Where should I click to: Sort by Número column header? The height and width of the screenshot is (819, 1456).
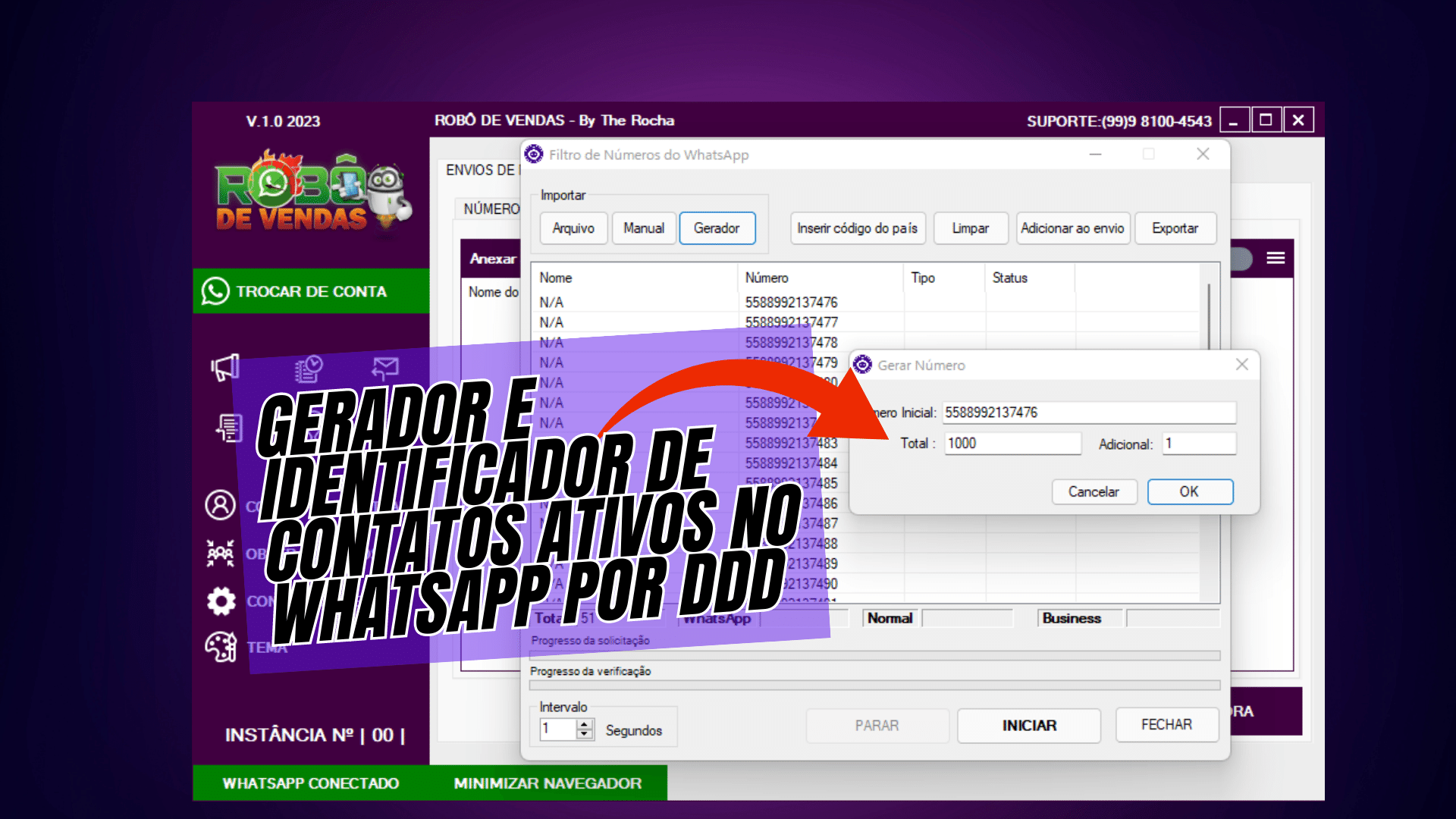click(x=821, y=278)
